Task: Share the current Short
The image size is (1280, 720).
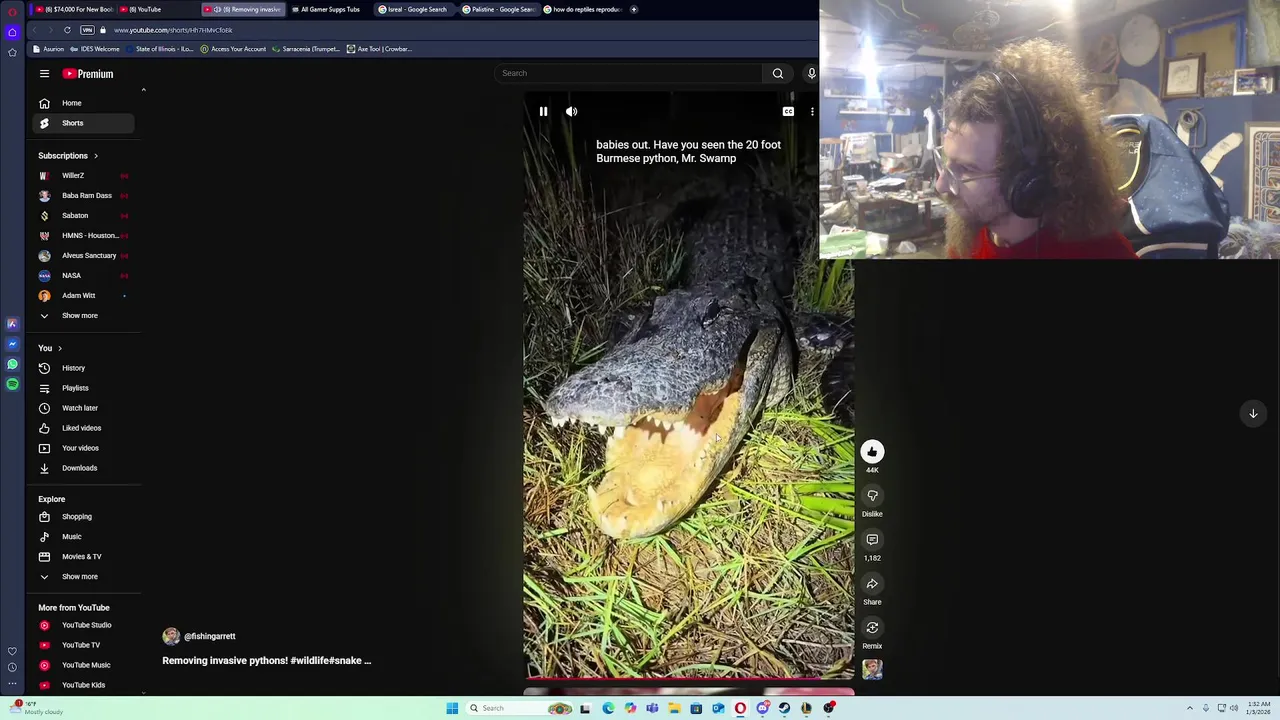Action: pos(872,584)
